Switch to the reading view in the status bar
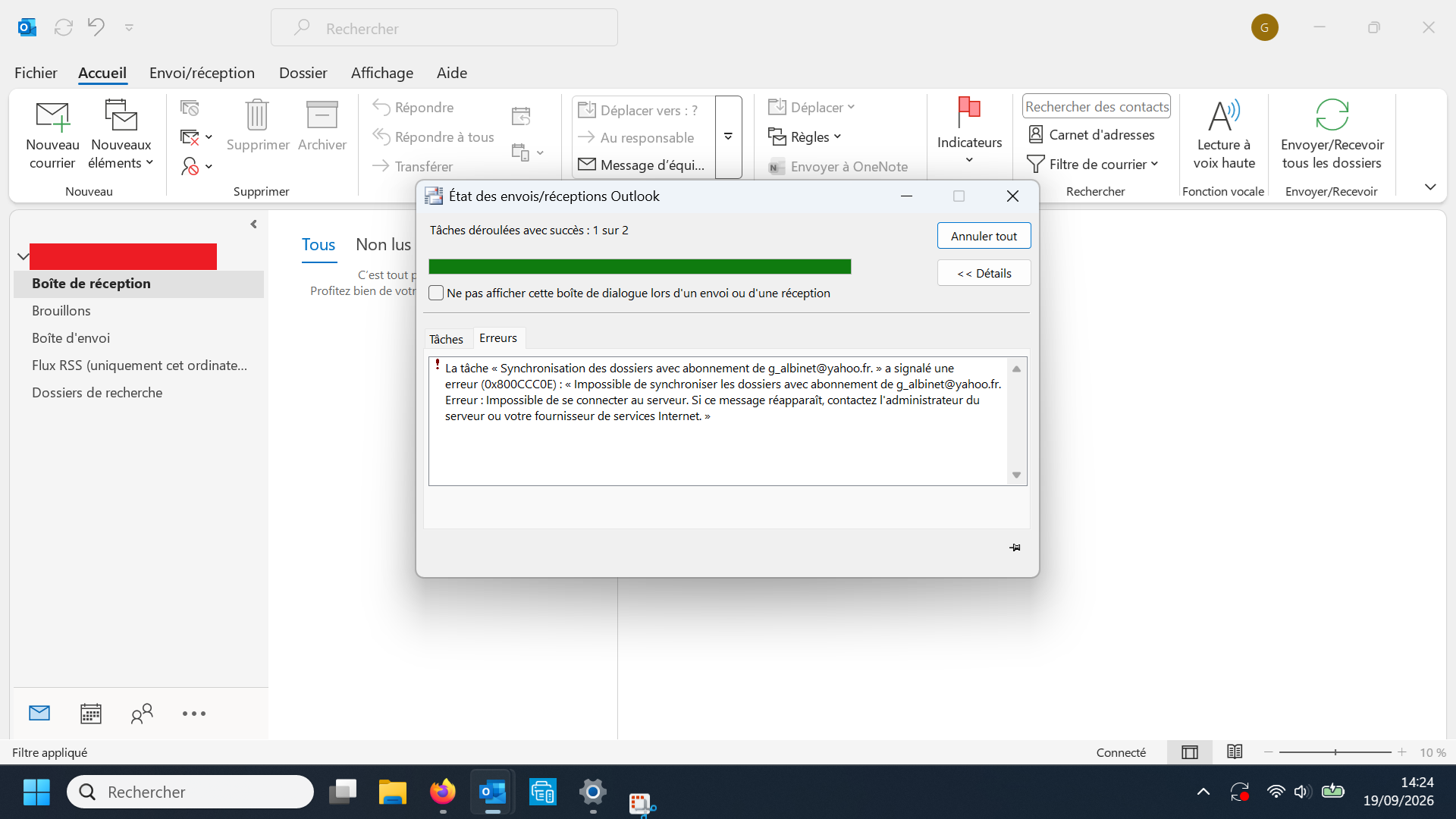This screenshot has width=1456, height=819. [1235, 752]
